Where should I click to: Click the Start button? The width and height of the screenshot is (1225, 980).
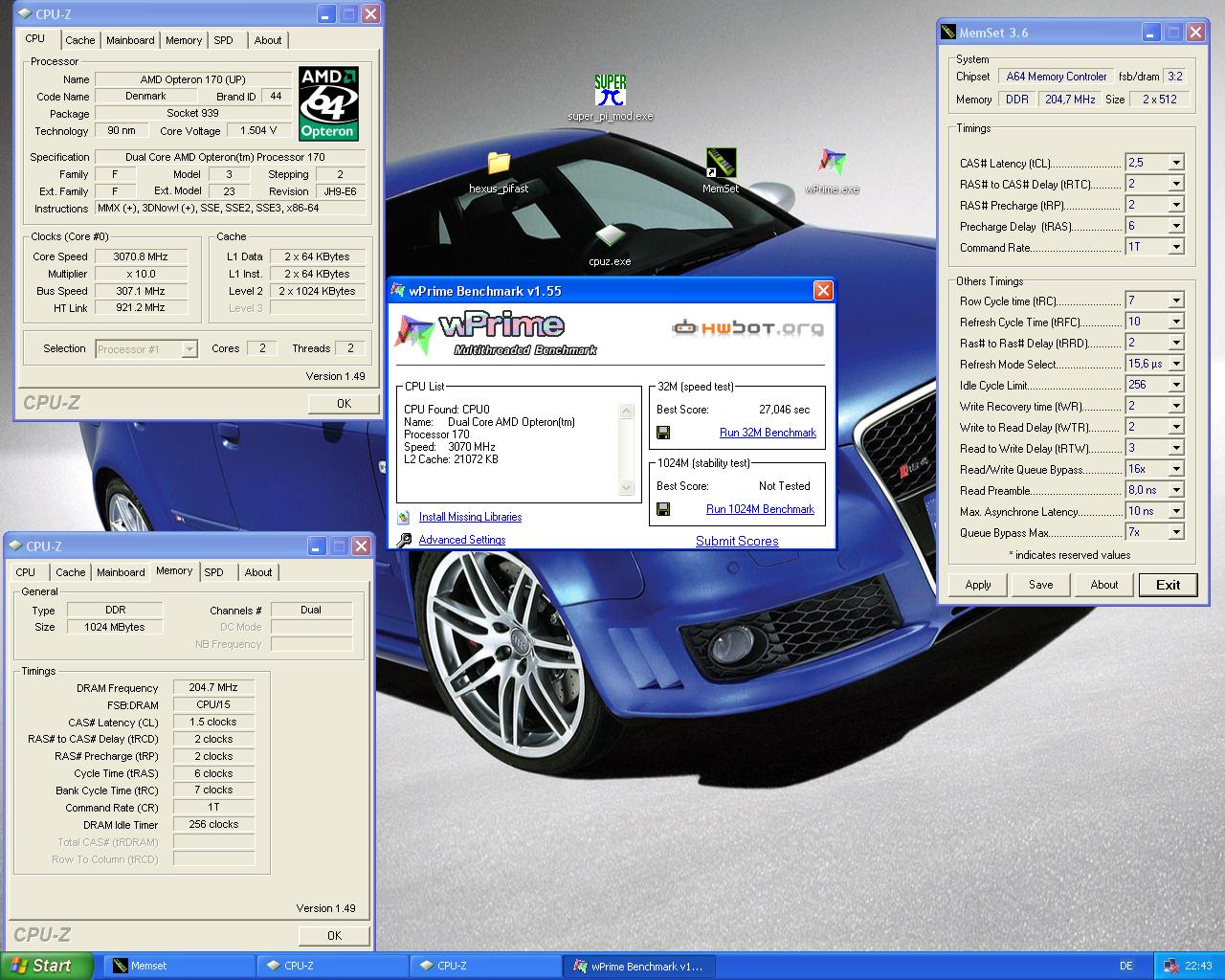(47, 966)
